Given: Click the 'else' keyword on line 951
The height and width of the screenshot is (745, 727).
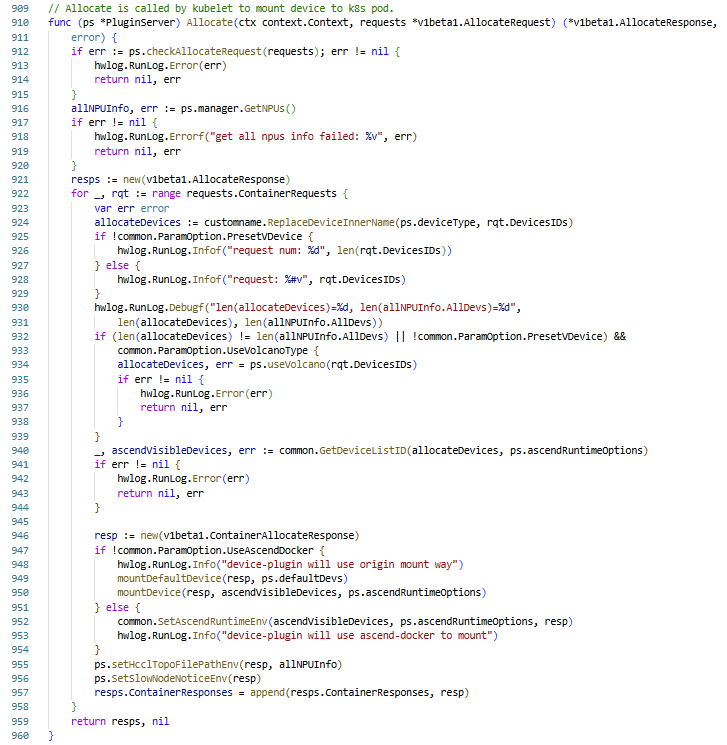Looking at the screenshot, I should pos(117,608).
